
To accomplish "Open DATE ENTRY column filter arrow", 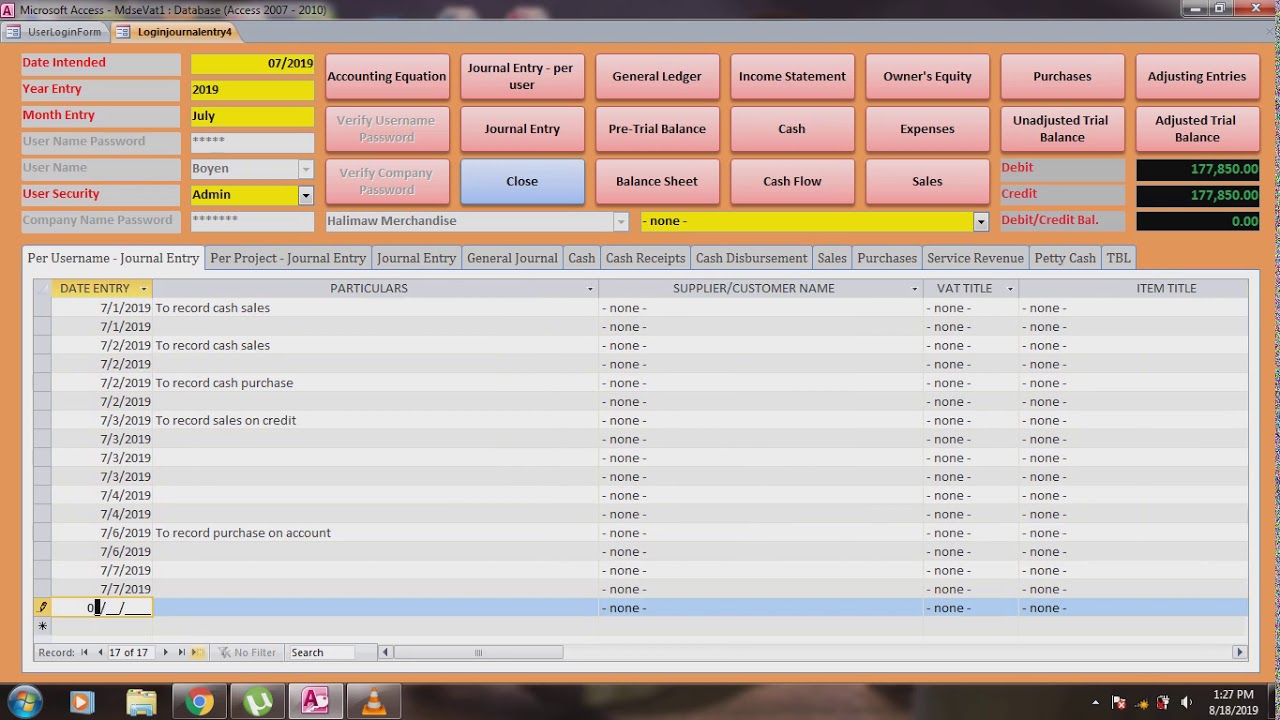I will click(x=144, y=289).
